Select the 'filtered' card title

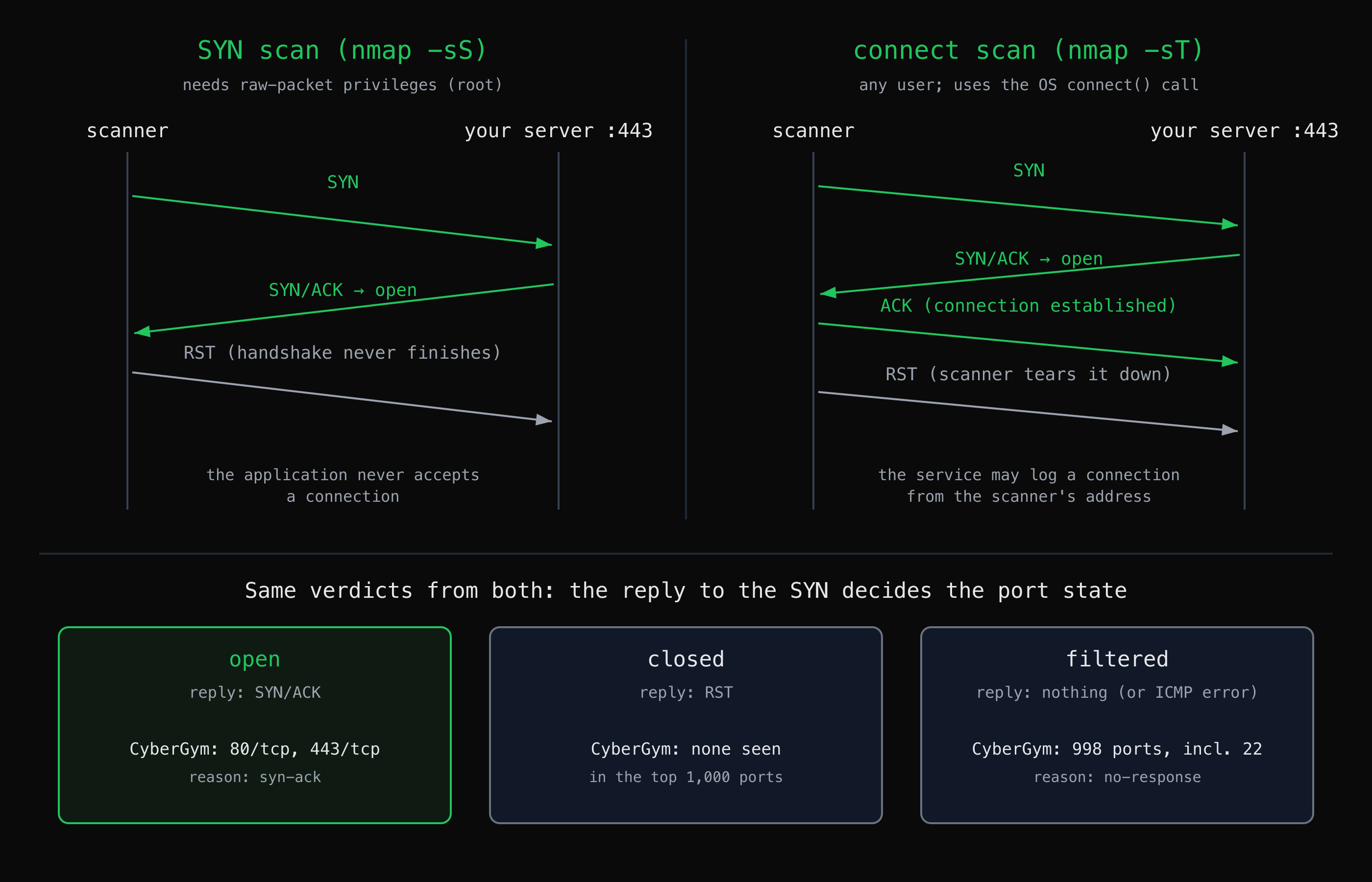[x=1117, y=659]
